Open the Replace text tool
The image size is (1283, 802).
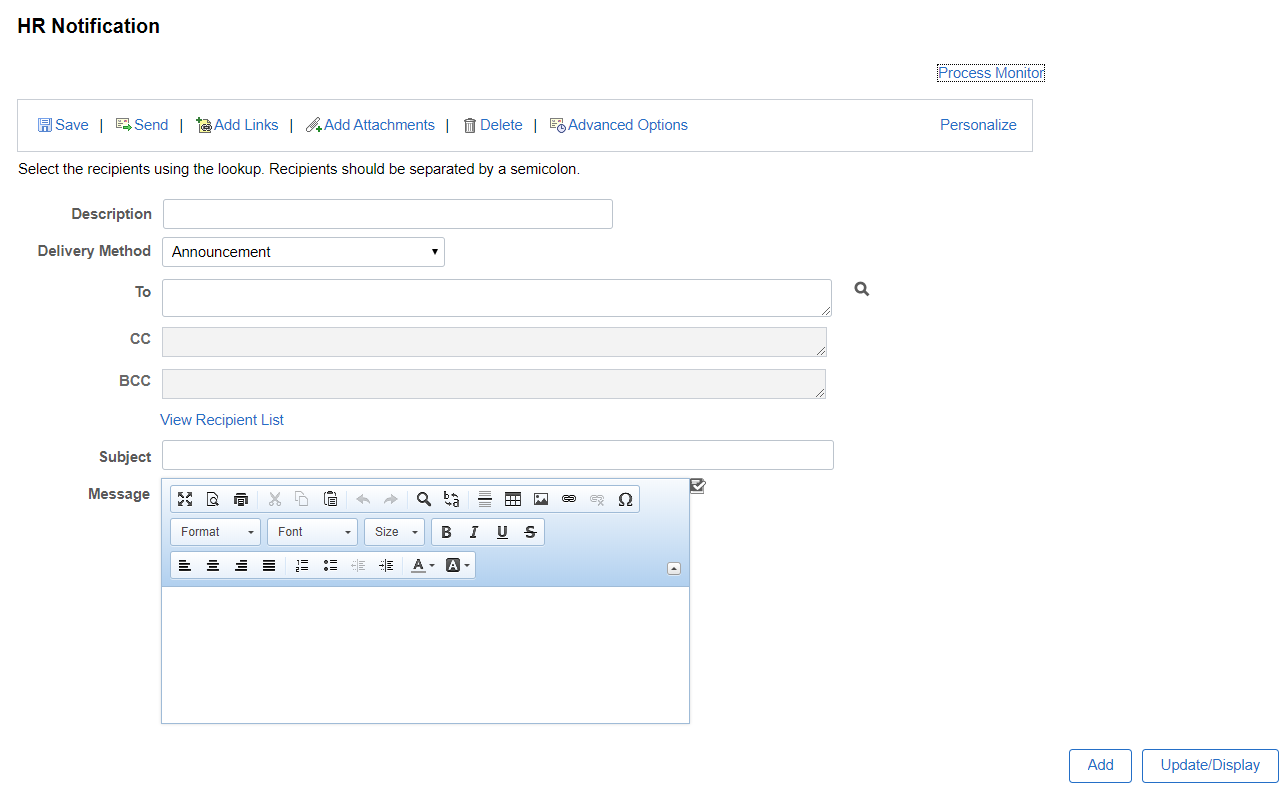click(x=452, y=499)
